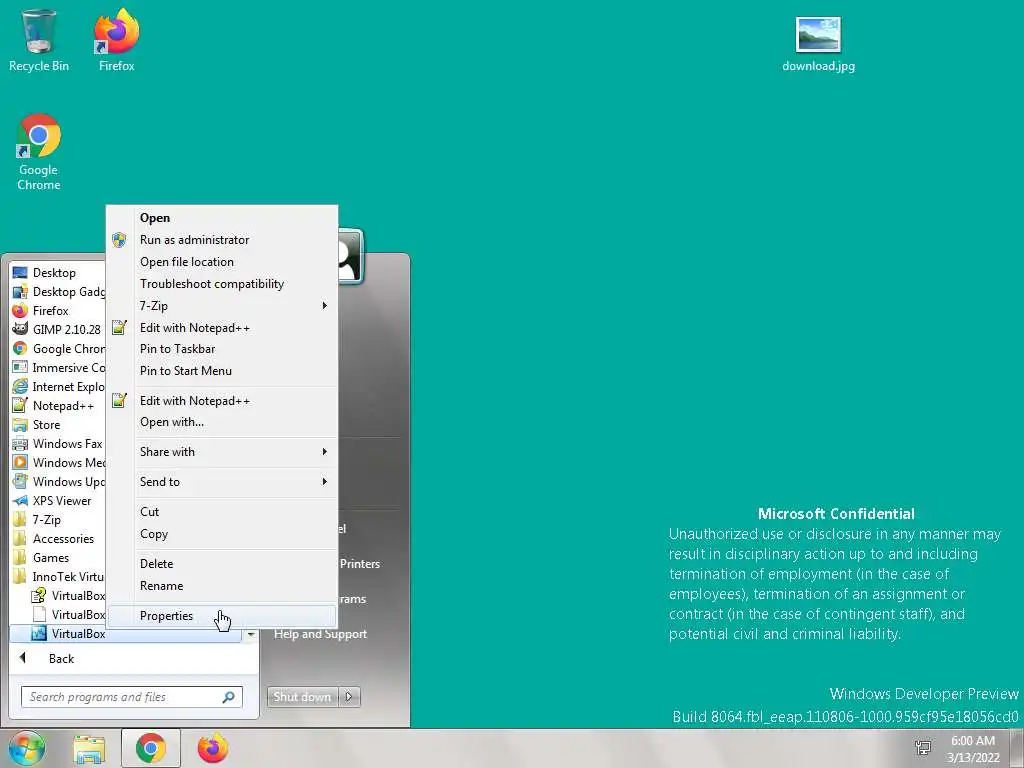Click the user account picture
Viewport: 1024px width, 768px height.
351,256
